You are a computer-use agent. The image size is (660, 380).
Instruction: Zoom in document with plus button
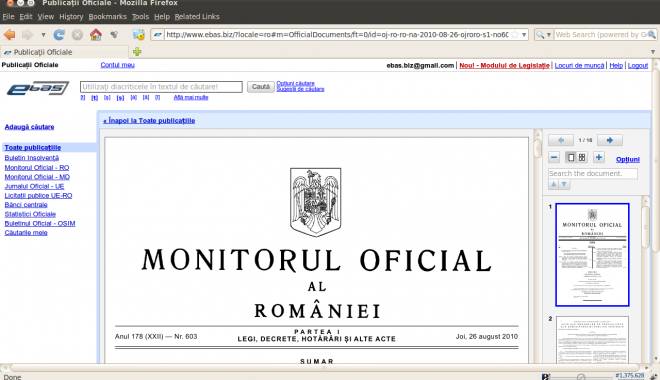[x=599, y=157]
